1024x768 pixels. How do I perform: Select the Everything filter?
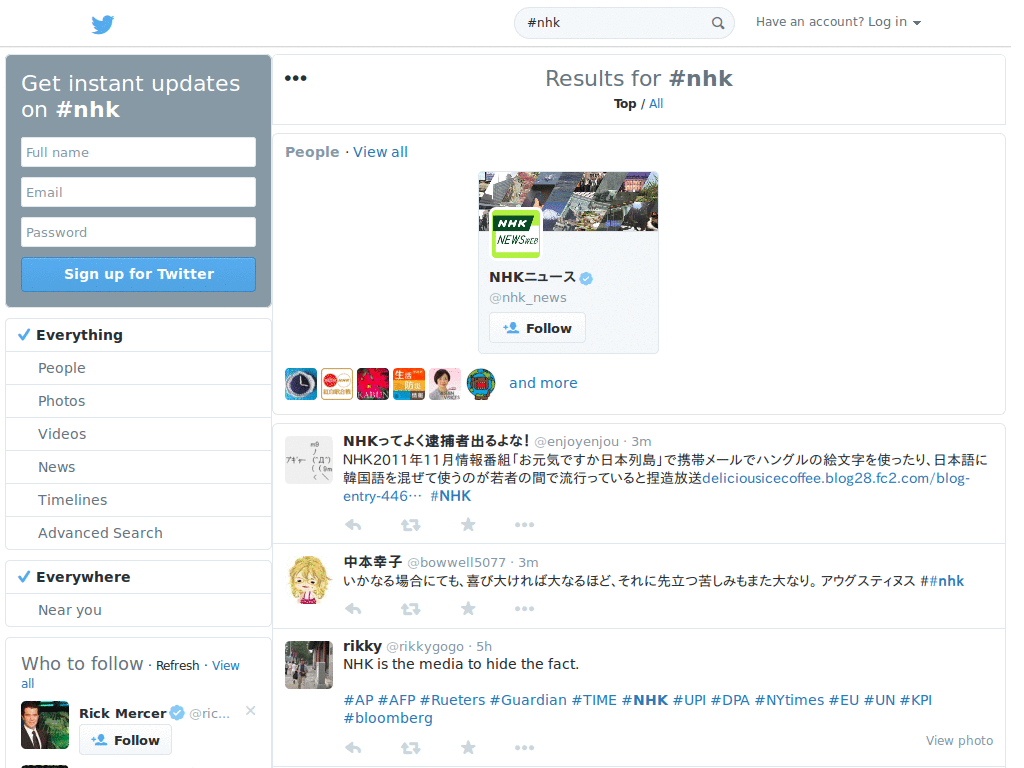pos(138,335)
